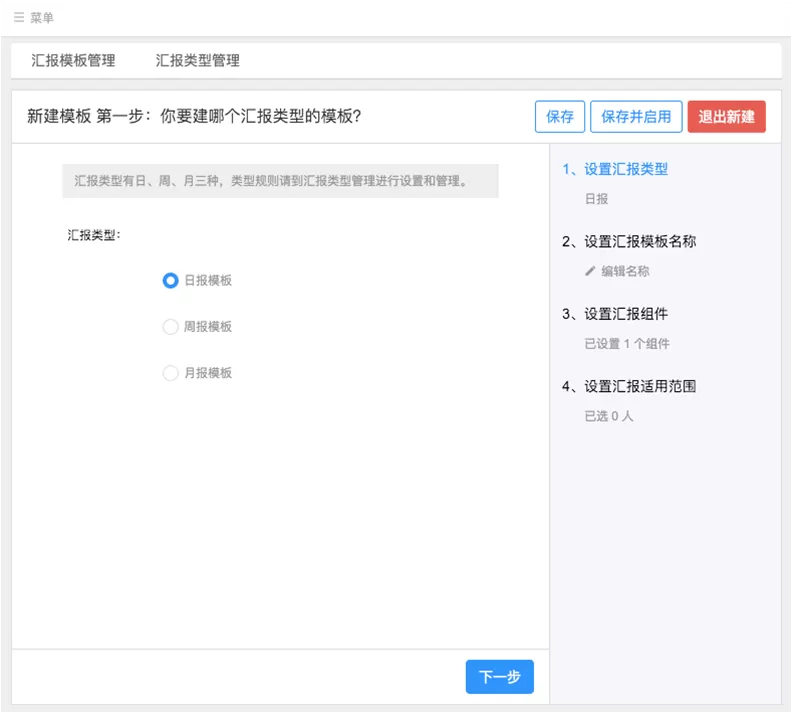Click the 保存并启用 button
Screen dimensions: 792x713
coord(636,117)
